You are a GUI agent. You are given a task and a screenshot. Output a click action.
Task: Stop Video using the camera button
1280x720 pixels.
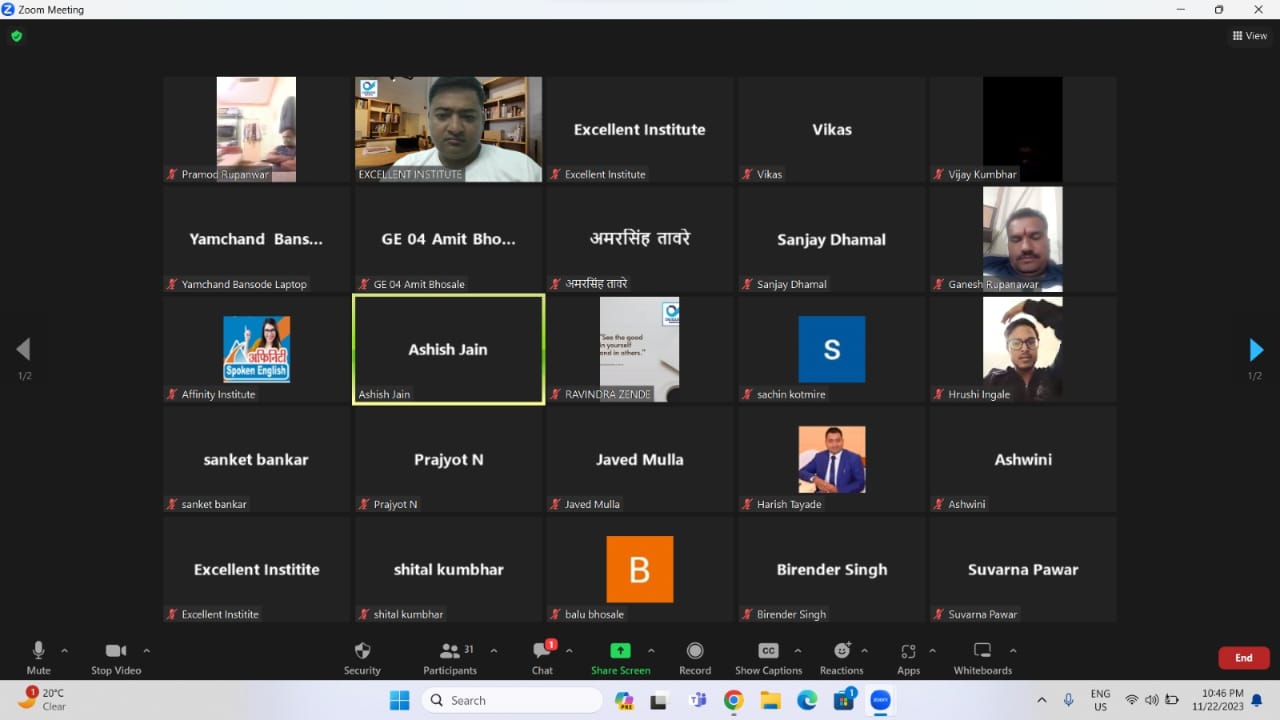pos(116,658)
